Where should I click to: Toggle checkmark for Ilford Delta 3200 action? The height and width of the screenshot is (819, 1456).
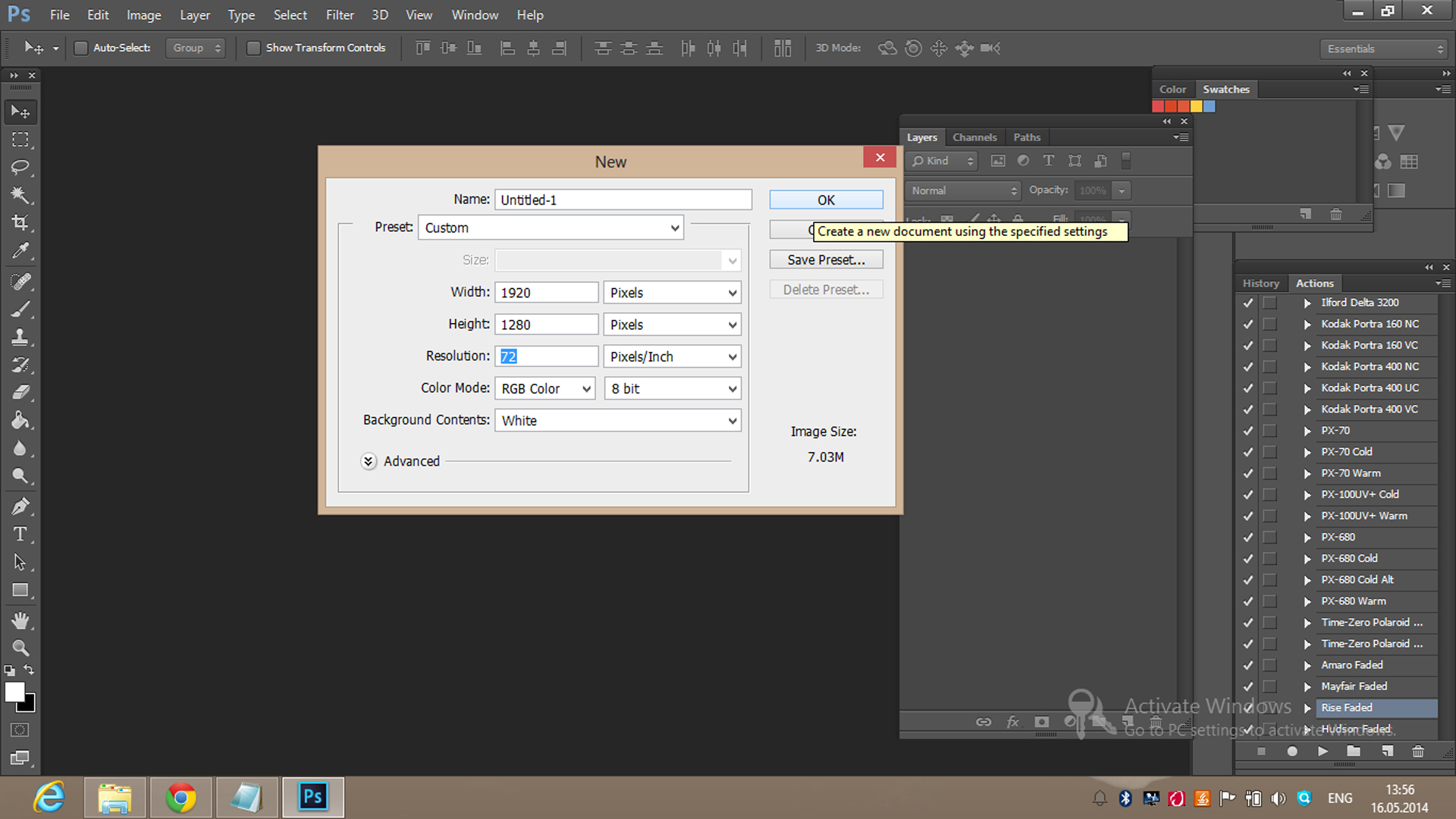click(x=1247, y=303)
